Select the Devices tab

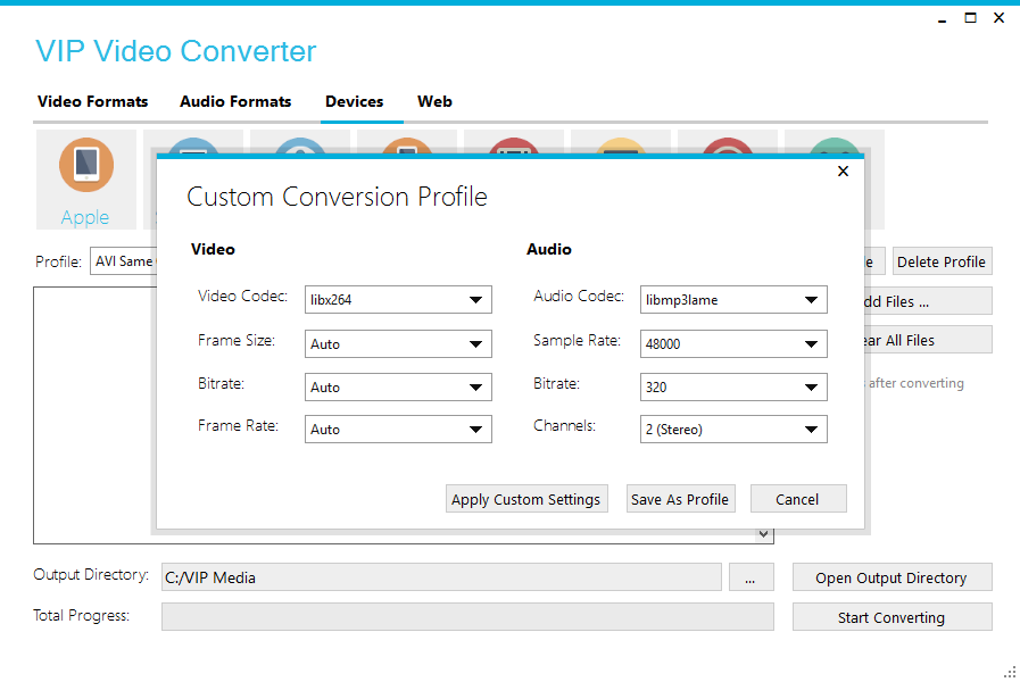click(355, 102)
